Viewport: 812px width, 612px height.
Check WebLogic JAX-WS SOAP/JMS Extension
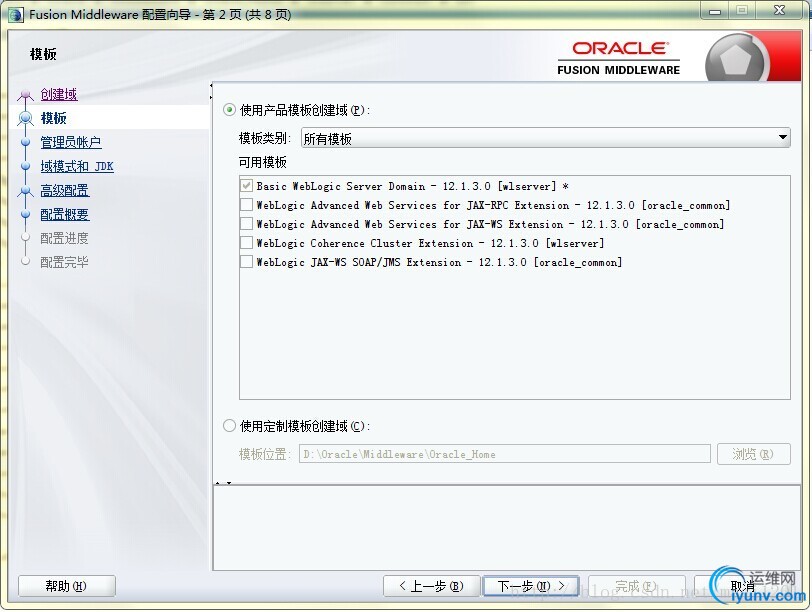tap(246, 261)
